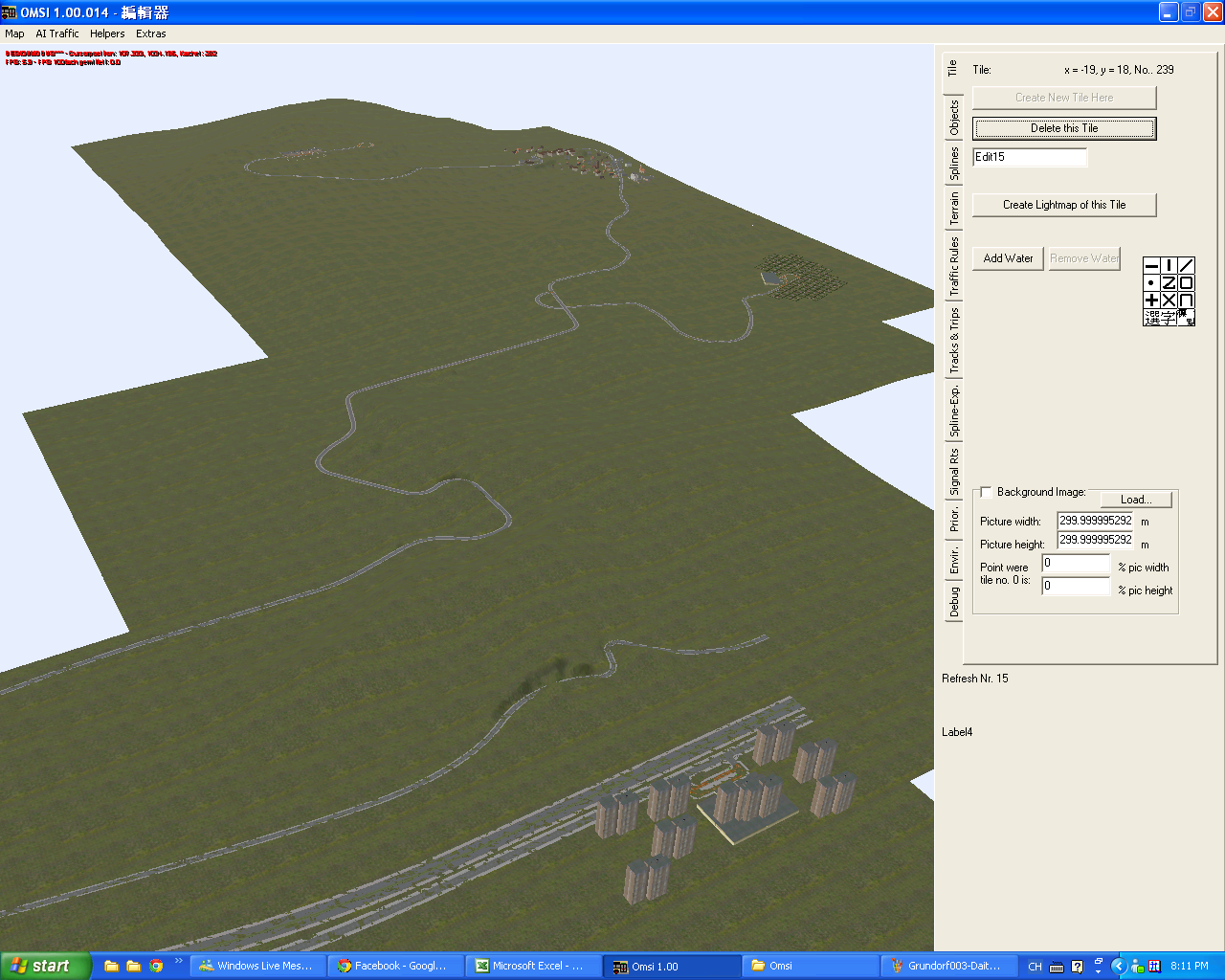1225x980 pixels.
Task: Switch to the Terrain tab
Action: click(953, 208)
